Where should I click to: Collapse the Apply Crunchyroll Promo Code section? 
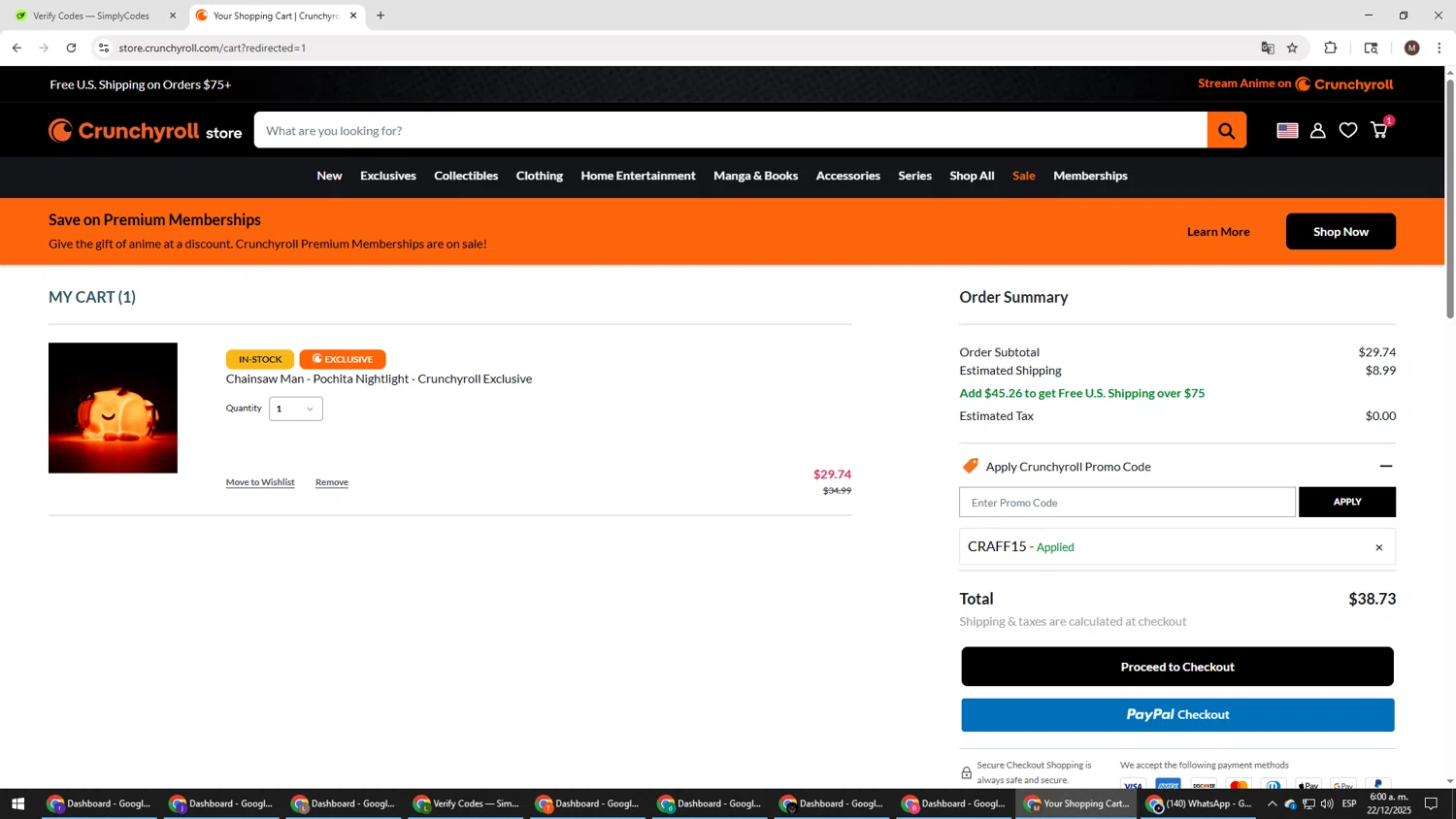pos(1385,467)
